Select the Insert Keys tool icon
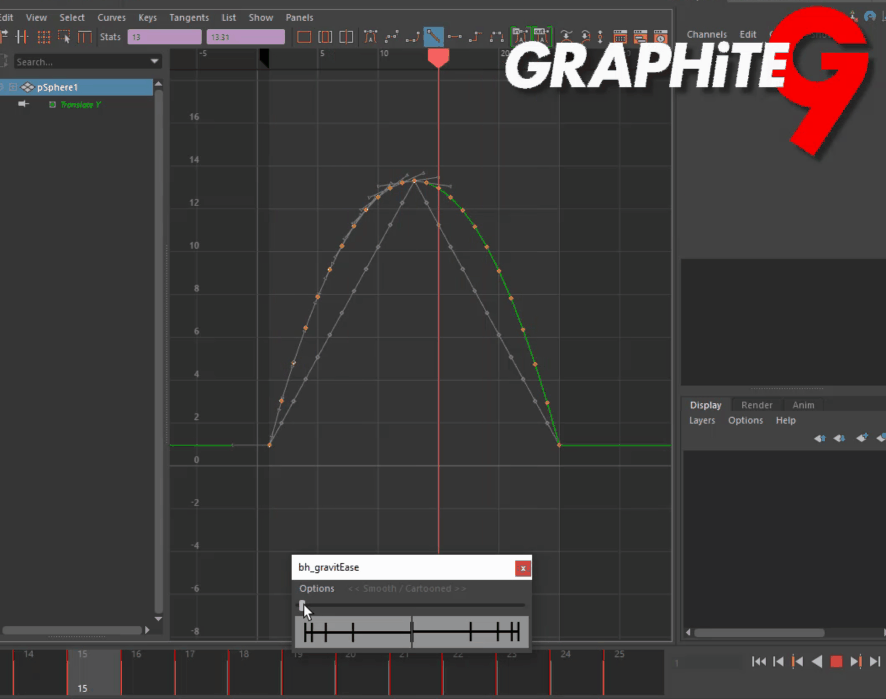This screenshot has height=699, width=886. pos(22,37)
